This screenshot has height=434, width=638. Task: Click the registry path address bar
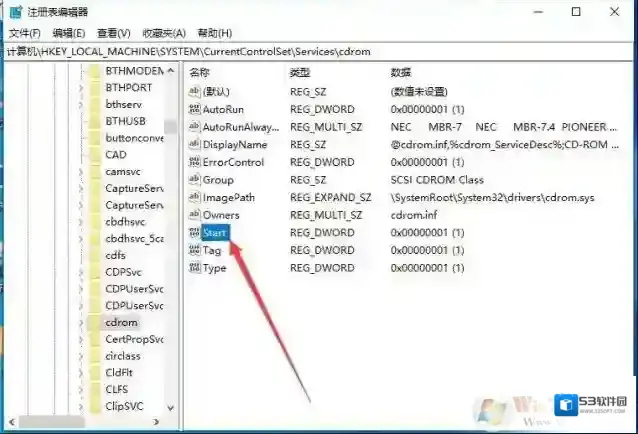tap(300, 50)
